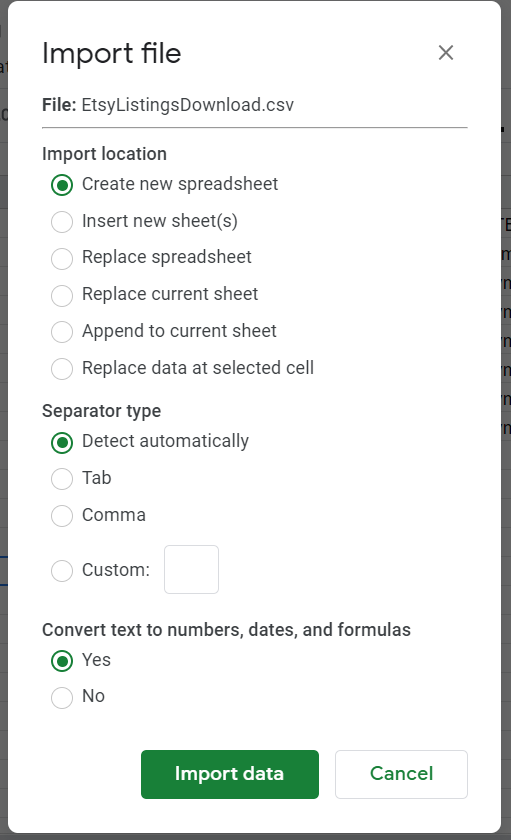Click the Import file dialog title
This screenshot has height=840, width=511.
coord(111,54)
